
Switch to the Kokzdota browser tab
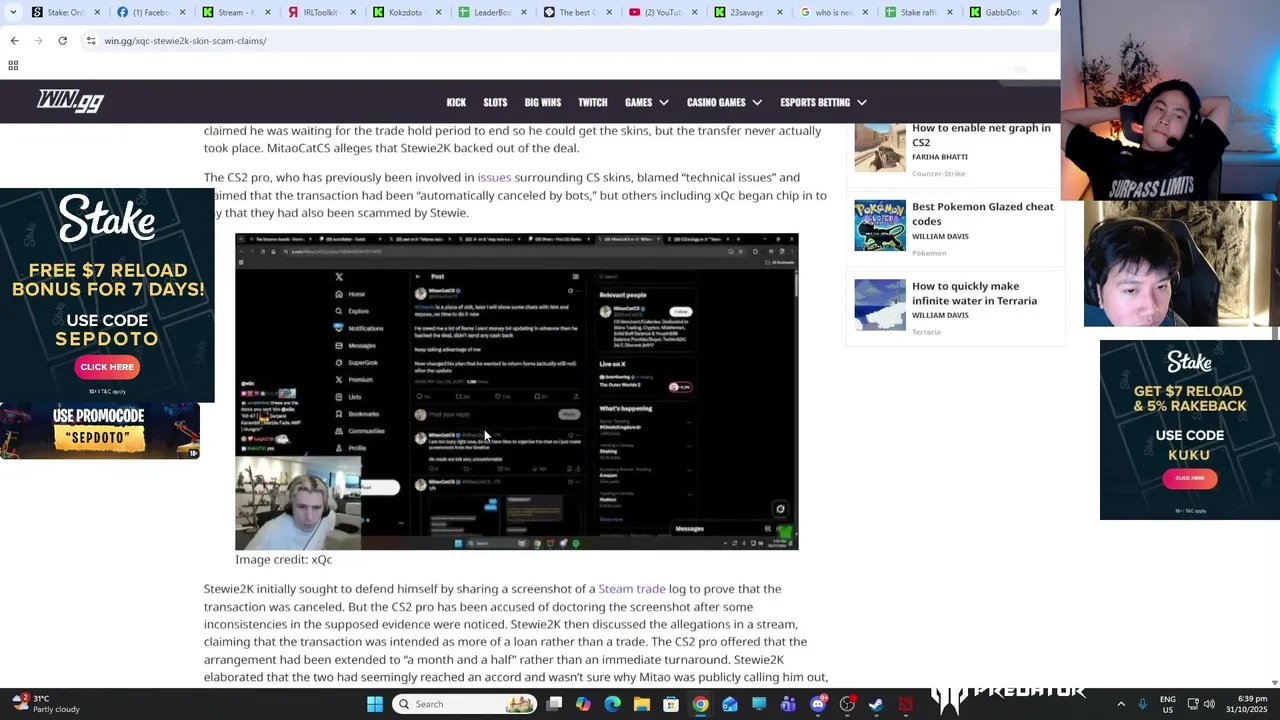point(406,12)
